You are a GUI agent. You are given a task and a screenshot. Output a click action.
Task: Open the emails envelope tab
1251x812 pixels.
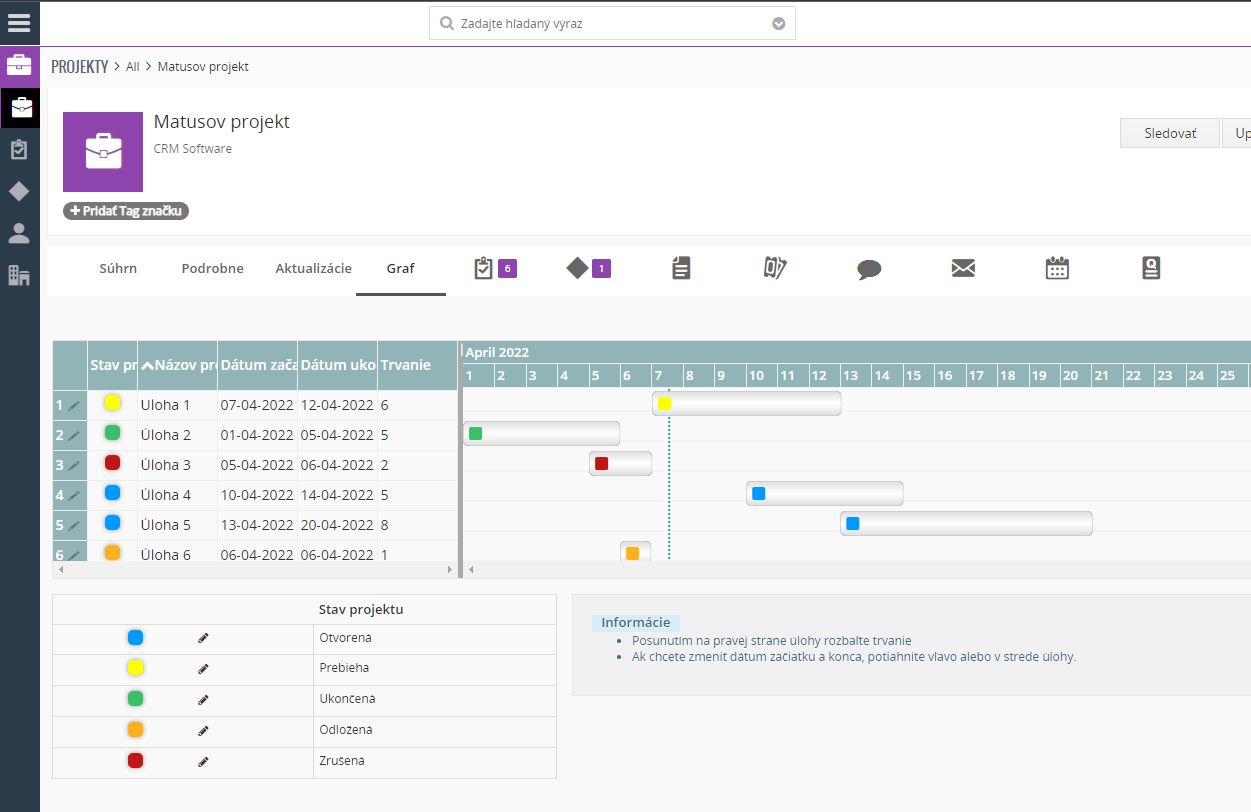[x=963, y=268]
